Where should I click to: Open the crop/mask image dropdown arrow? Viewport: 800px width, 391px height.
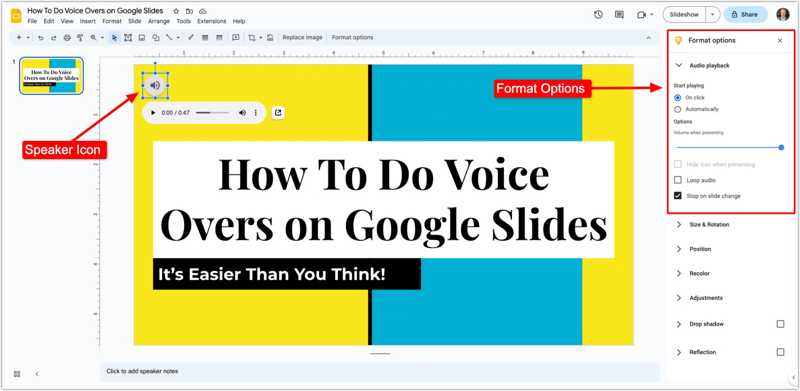tap(261, 38)
